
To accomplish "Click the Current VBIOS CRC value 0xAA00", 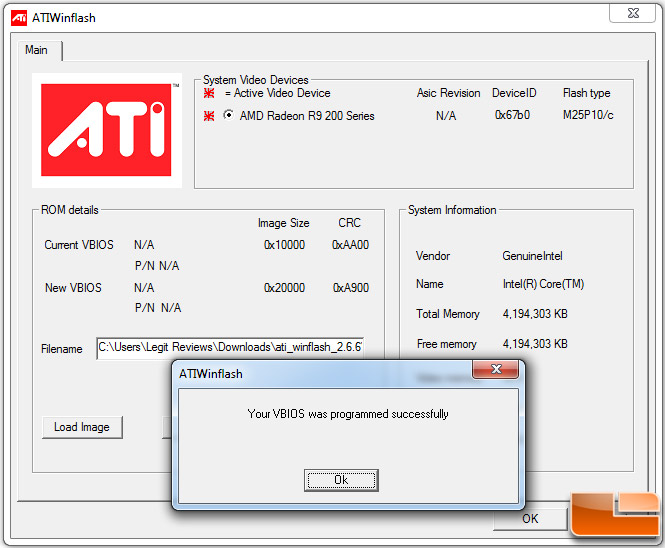I will [x=350, y=245].
